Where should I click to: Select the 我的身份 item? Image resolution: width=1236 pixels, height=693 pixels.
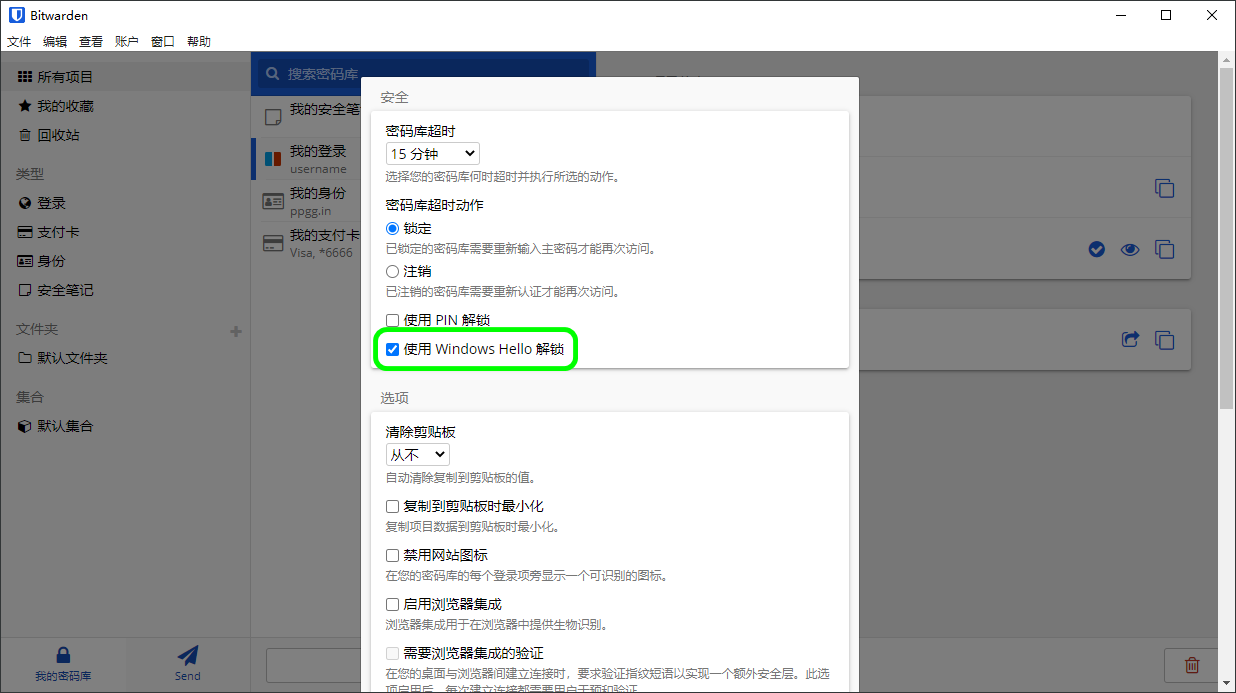306,201
